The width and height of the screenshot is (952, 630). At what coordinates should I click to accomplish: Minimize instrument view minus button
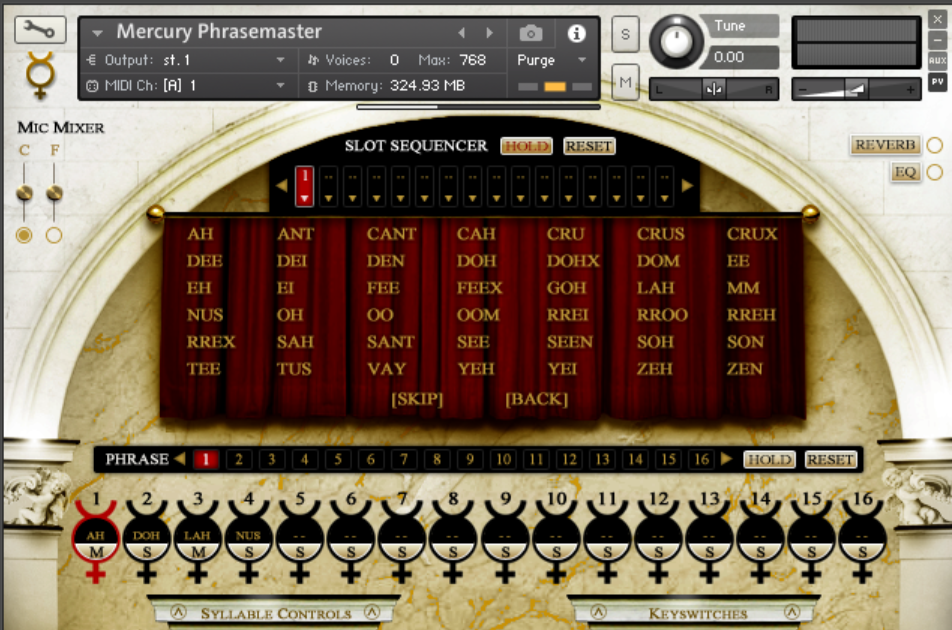937,41
